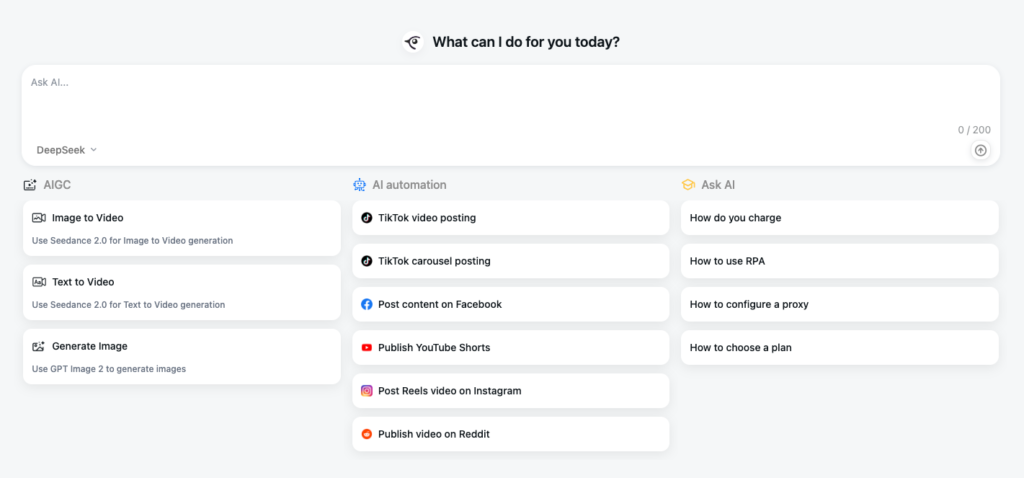
Task: Click the Reddit icon in Publish video row
Action: (x=367, y=434)
